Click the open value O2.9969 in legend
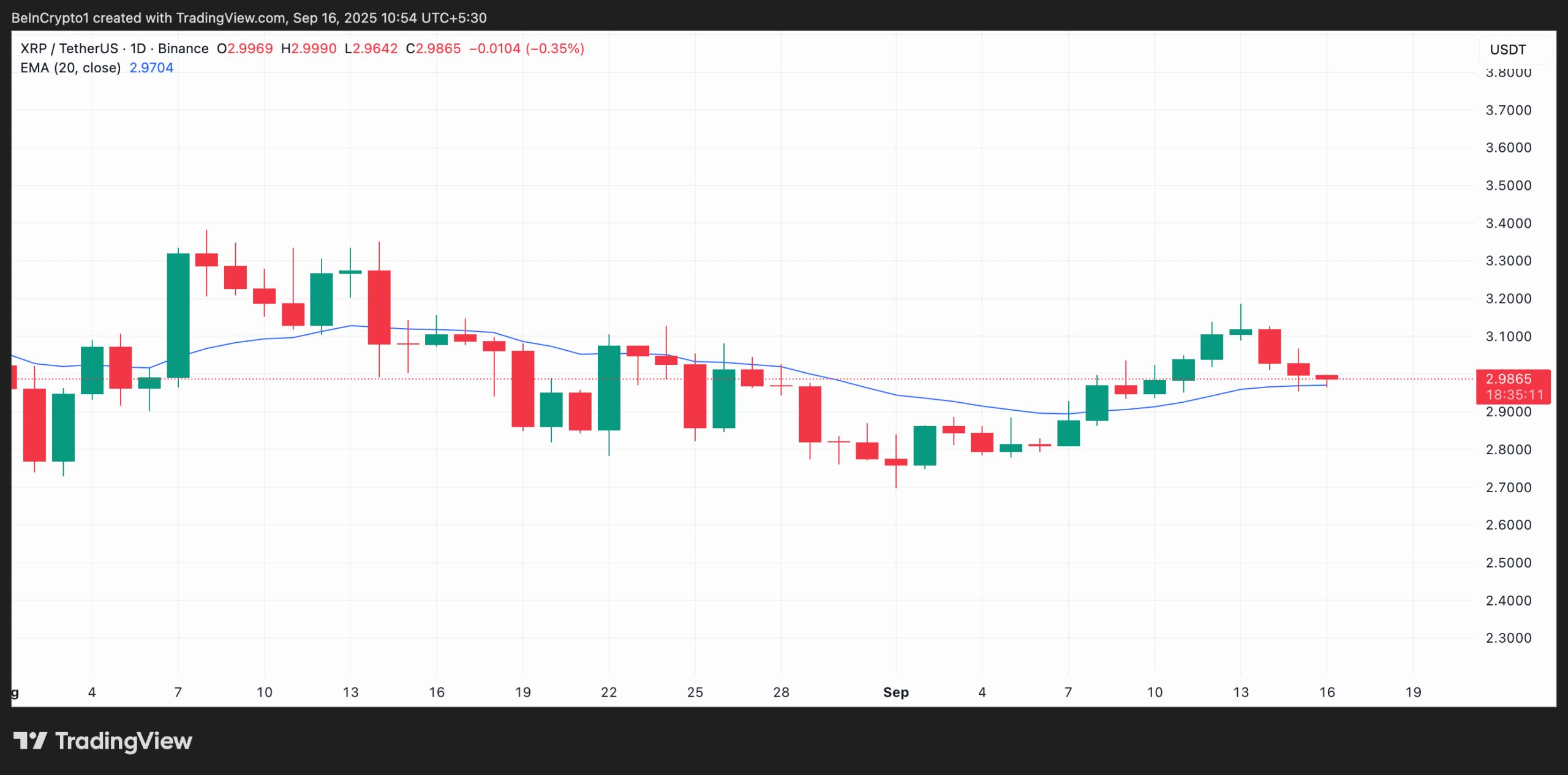Screen dimensions: 1568x775 [245, 48]
